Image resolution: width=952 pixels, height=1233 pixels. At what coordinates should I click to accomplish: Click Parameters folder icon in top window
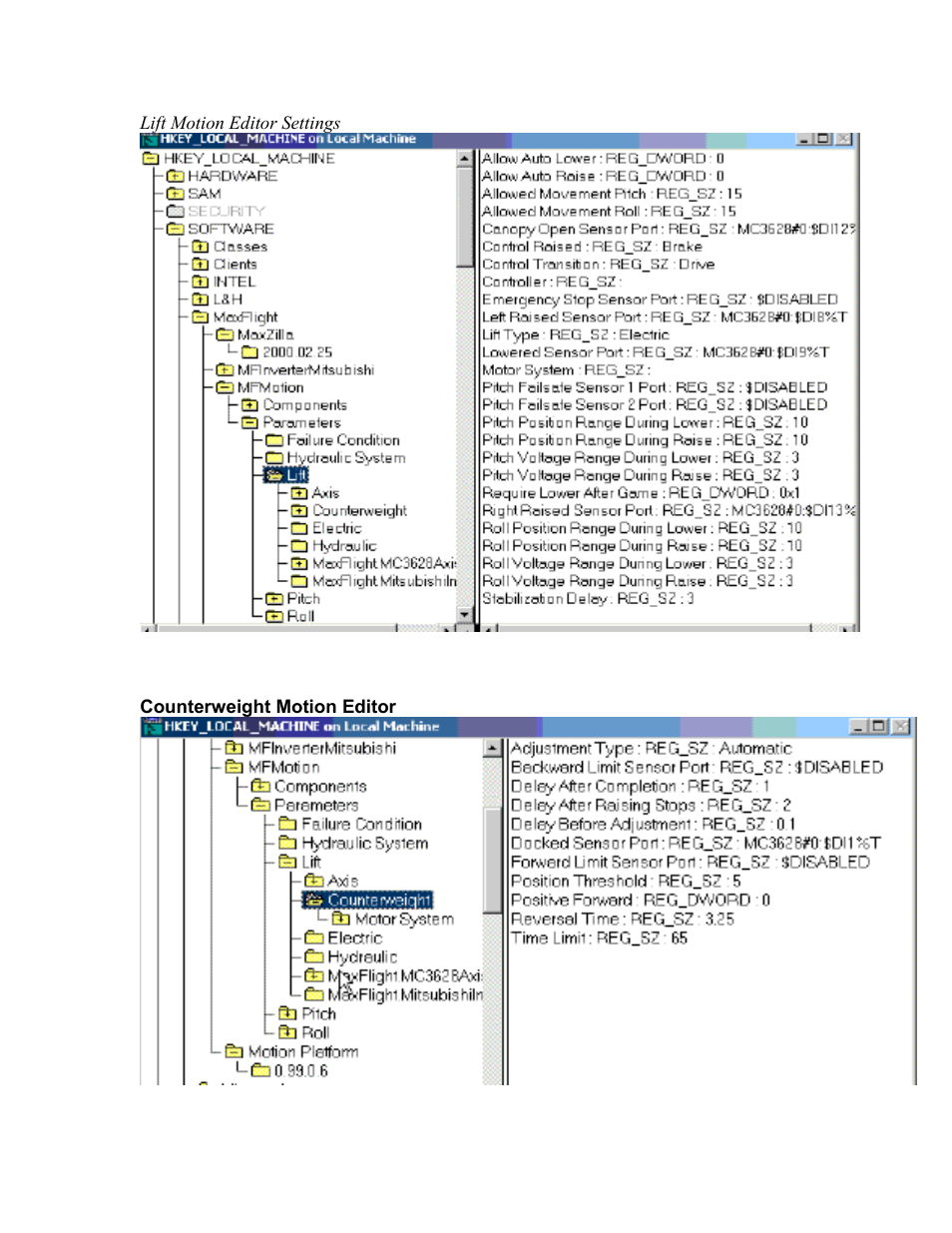[249, 423]
